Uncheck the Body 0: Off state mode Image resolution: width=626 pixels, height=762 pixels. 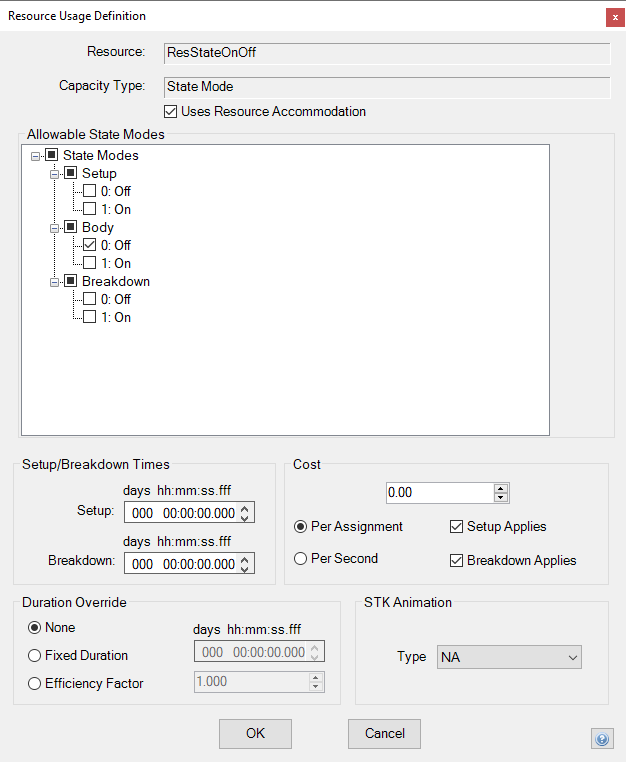(x=90, y=246)
